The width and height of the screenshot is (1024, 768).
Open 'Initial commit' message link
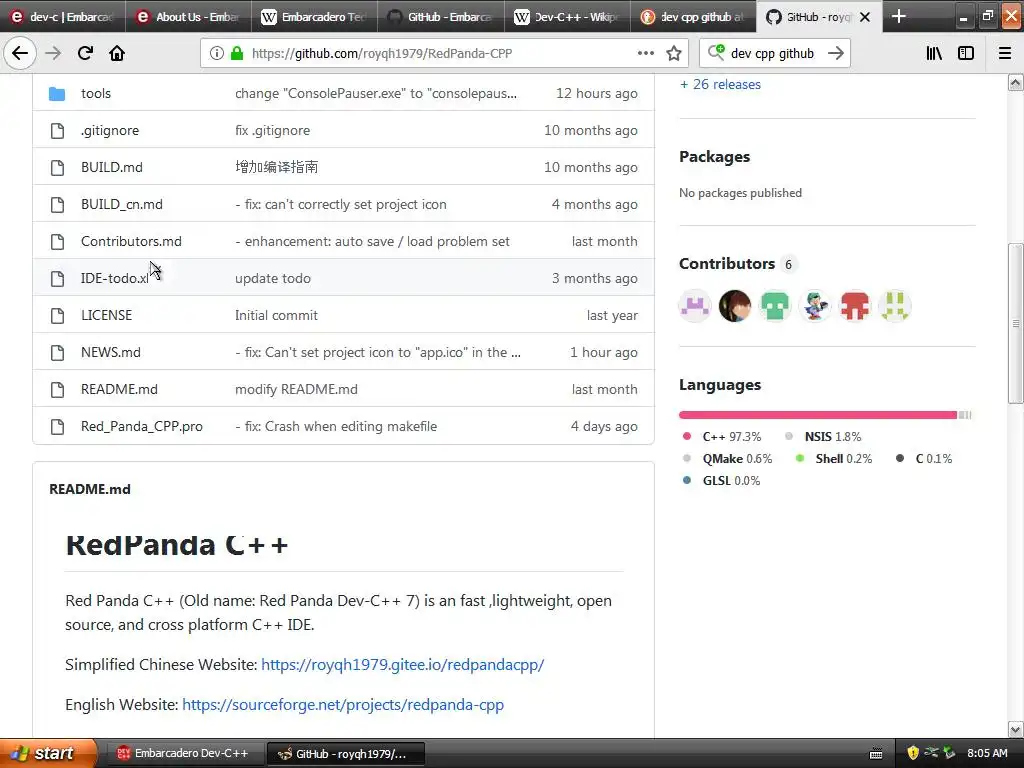(276, 315)
